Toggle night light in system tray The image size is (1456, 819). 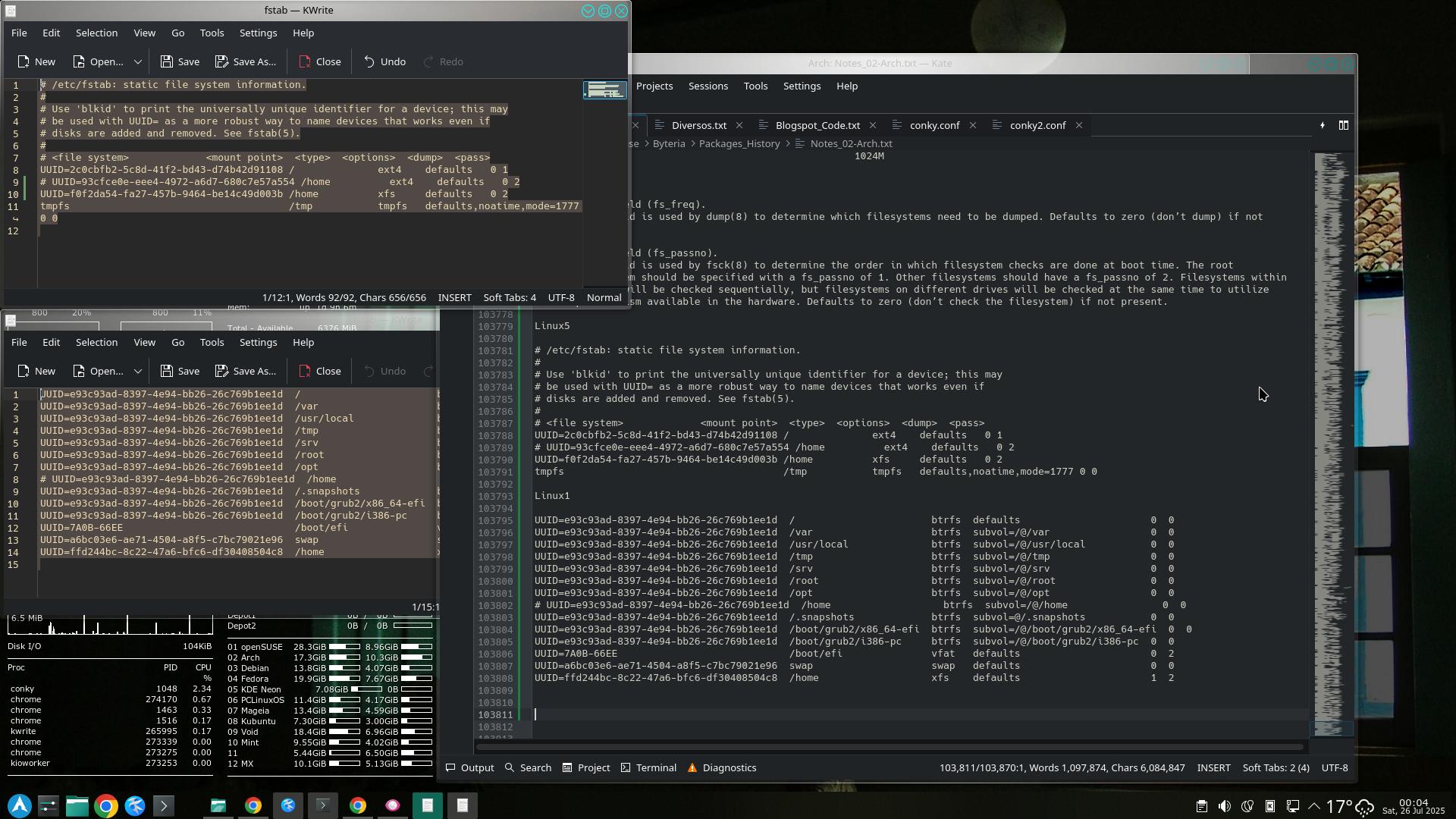pos(1247,806)
